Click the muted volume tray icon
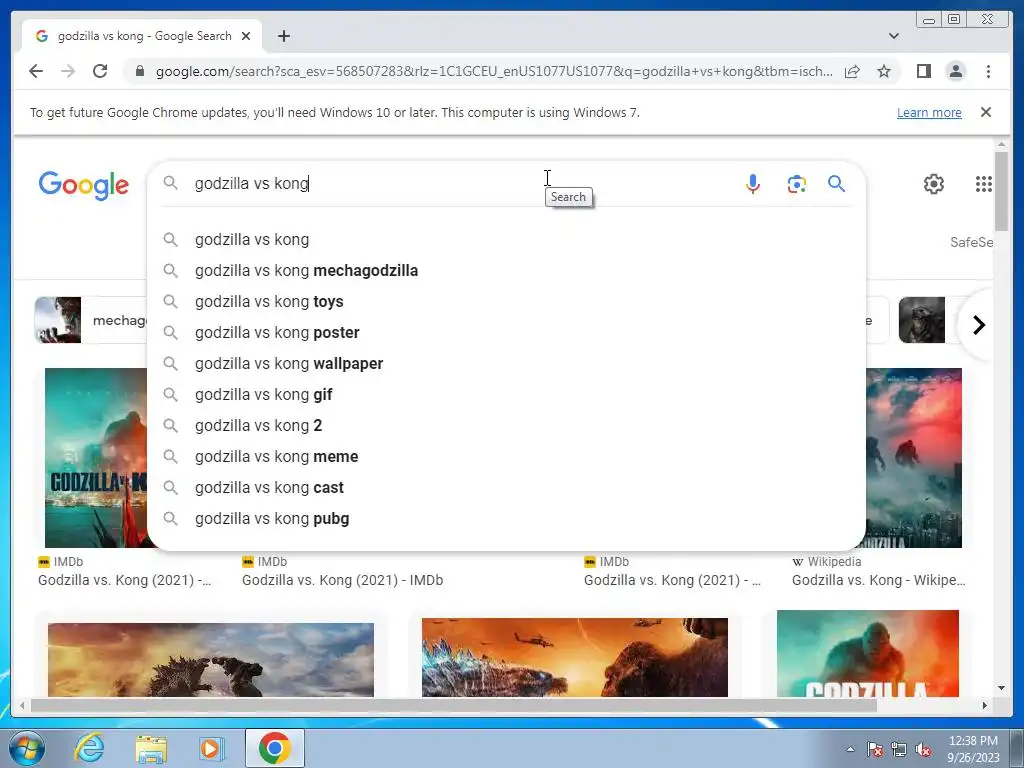Image resolution: width=1024 pixels, height=768 pixels. 923,749
